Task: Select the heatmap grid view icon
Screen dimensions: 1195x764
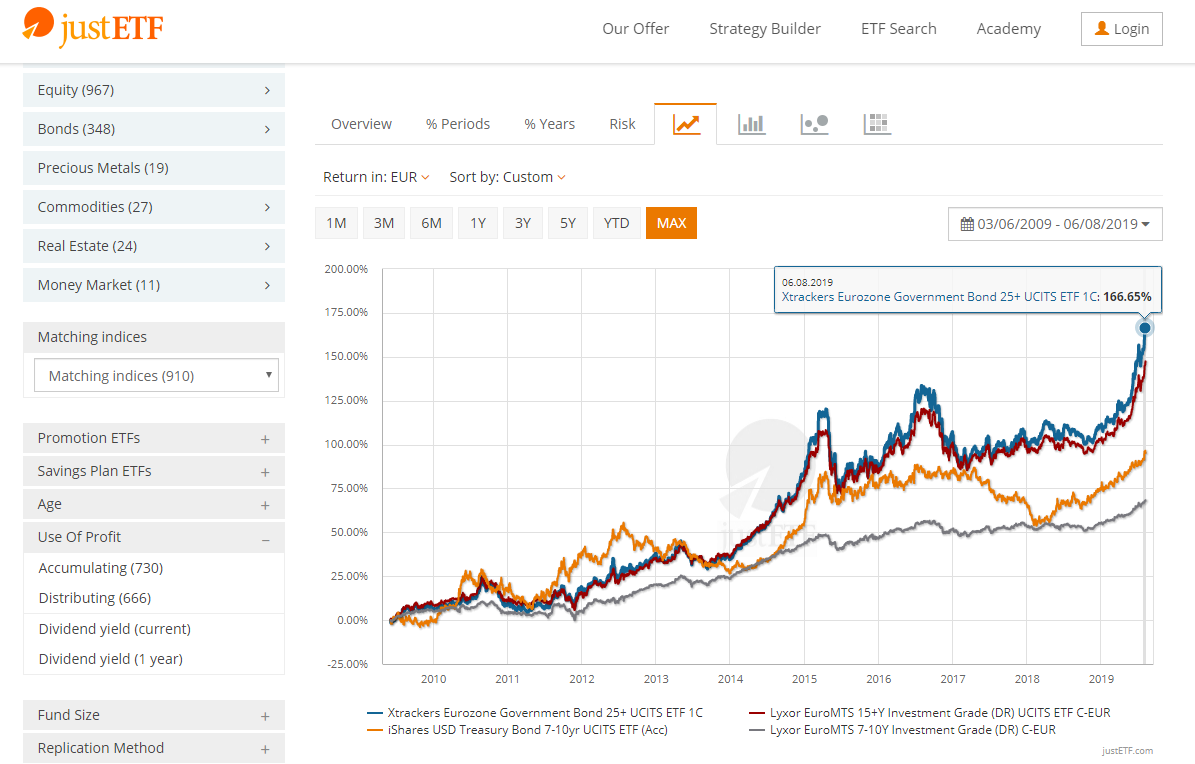Action: click(877, 124)
